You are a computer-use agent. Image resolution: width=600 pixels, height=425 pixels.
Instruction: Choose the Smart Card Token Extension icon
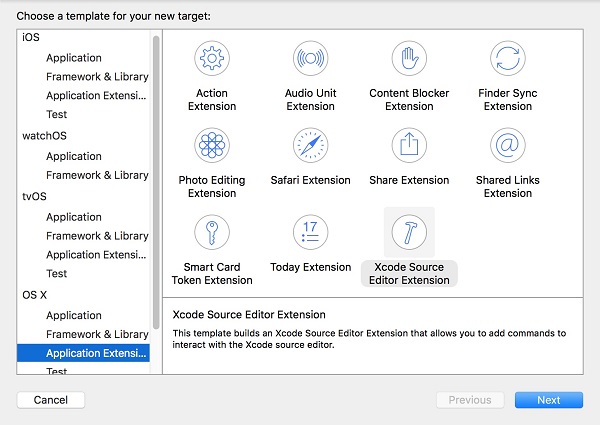tap(211, 233)
